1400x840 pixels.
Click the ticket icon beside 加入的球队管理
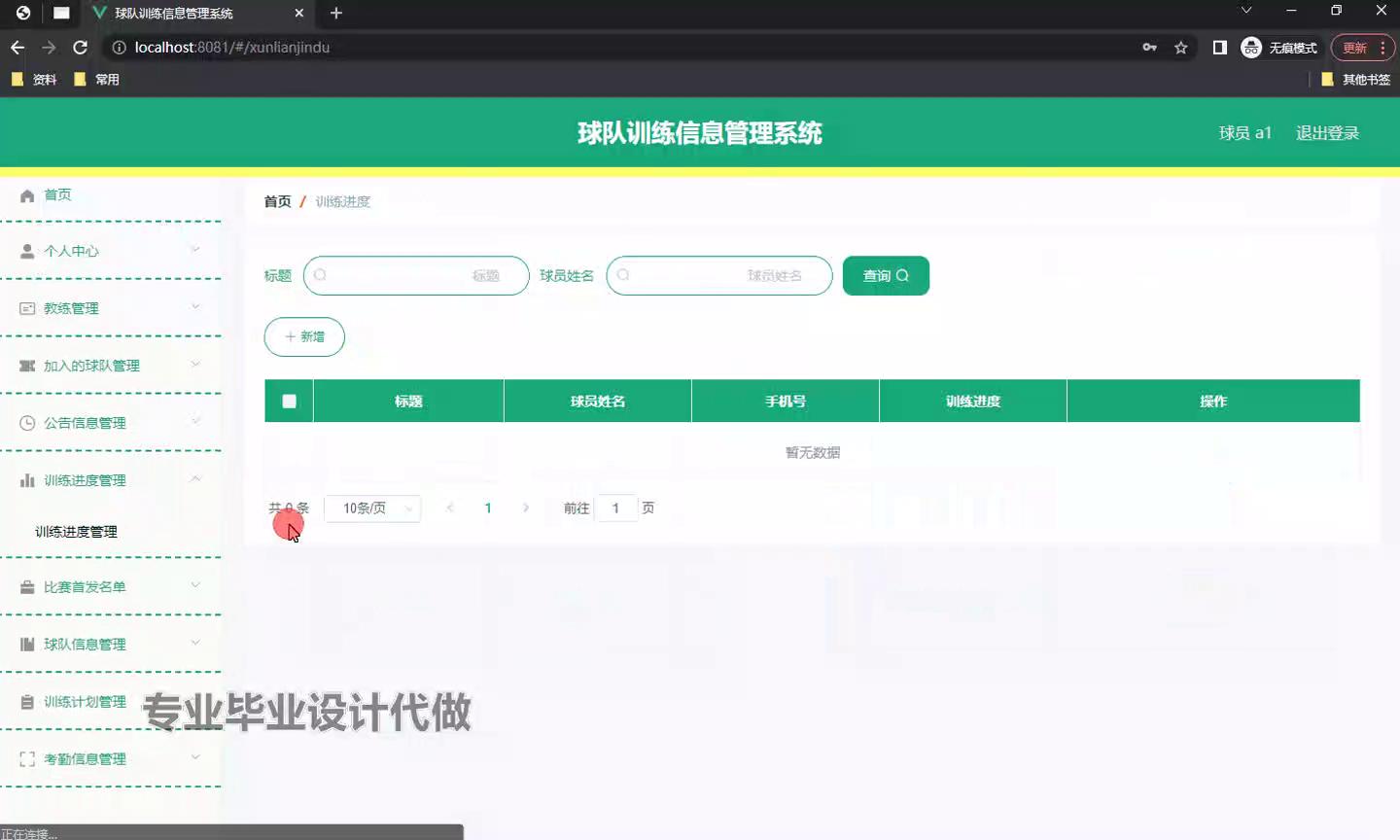[x=27, y=366]
